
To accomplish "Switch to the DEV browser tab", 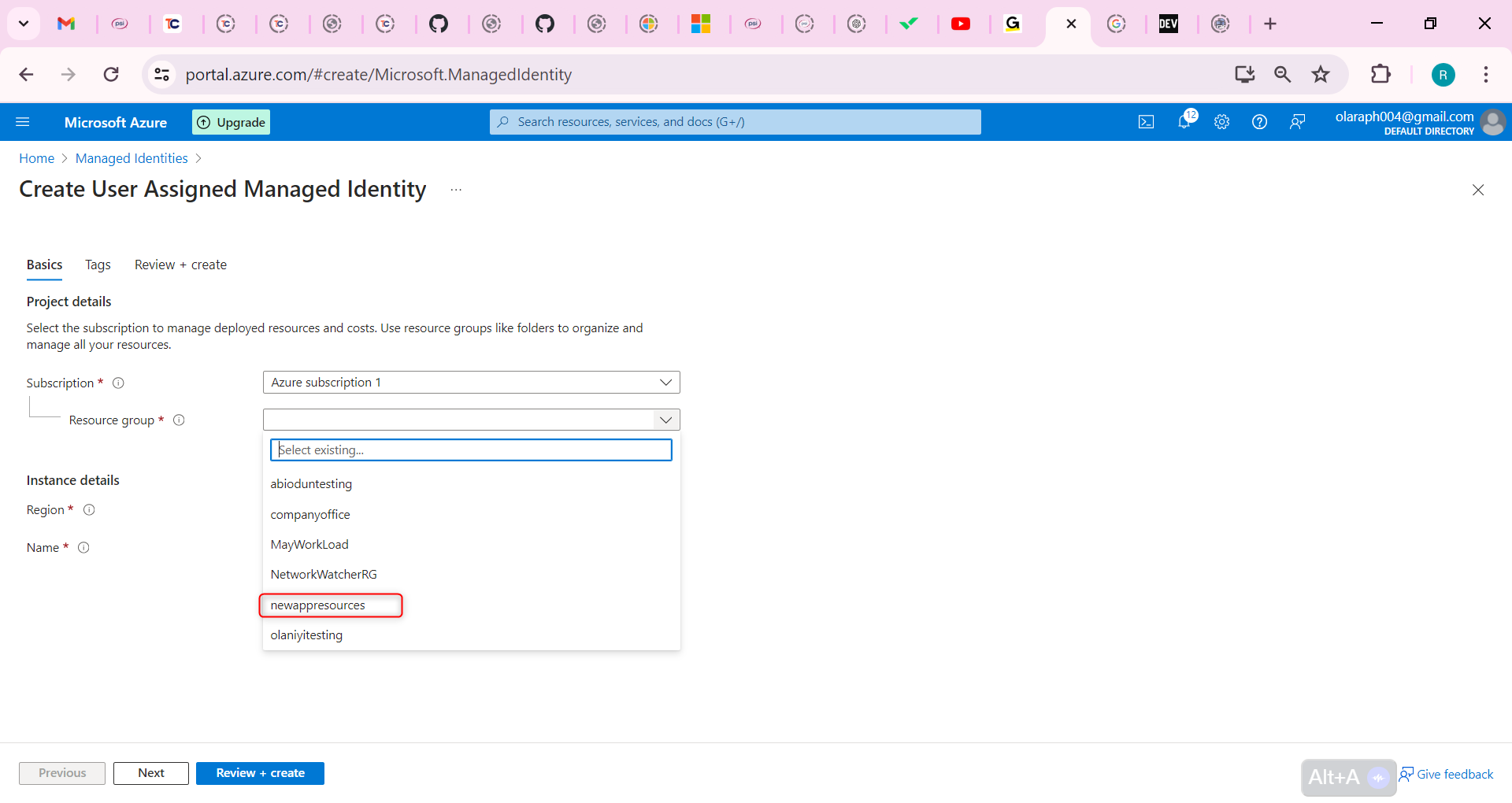I will pos(1169,24).
